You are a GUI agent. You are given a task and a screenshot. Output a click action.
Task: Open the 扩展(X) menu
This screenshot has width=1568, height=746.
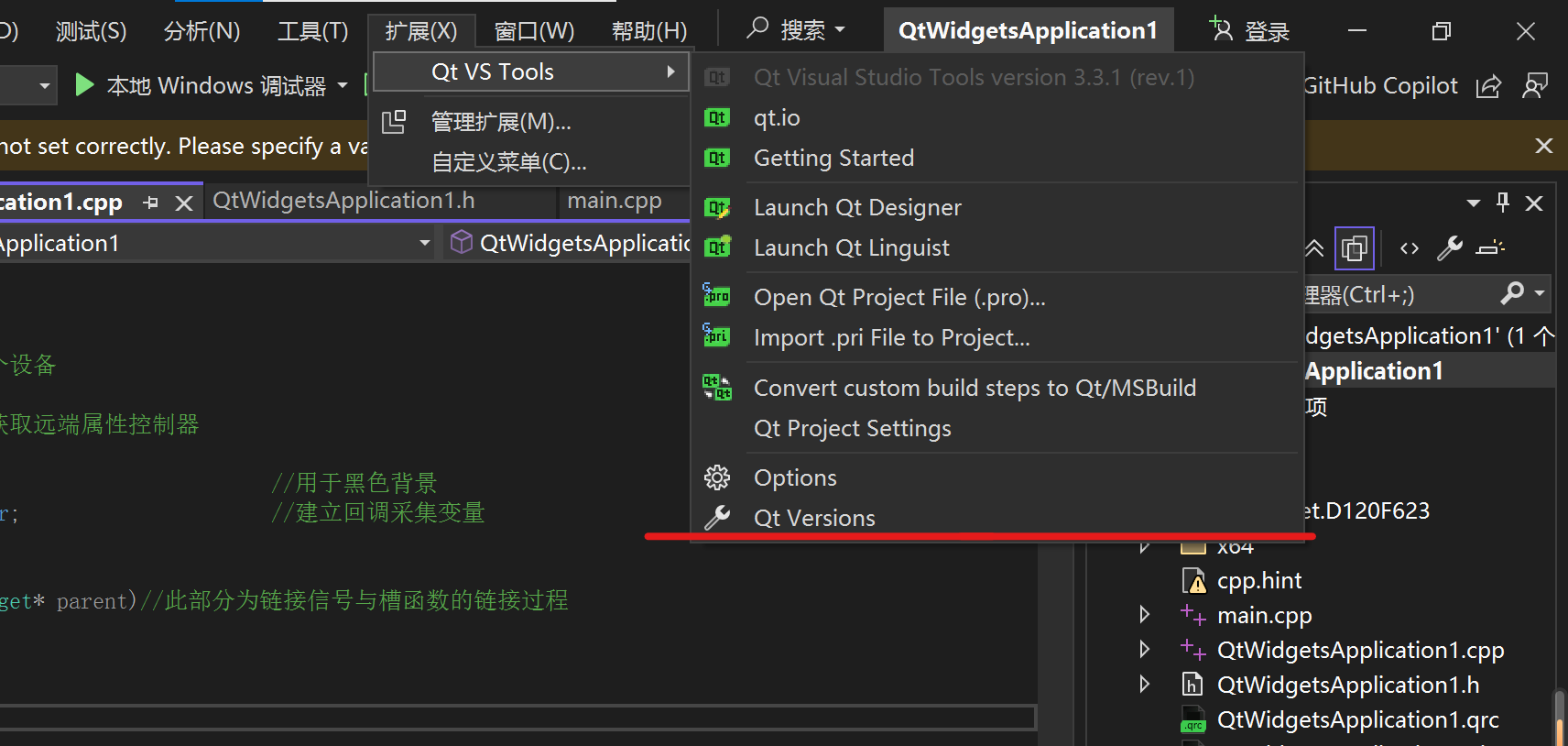[x=421, y=31]
